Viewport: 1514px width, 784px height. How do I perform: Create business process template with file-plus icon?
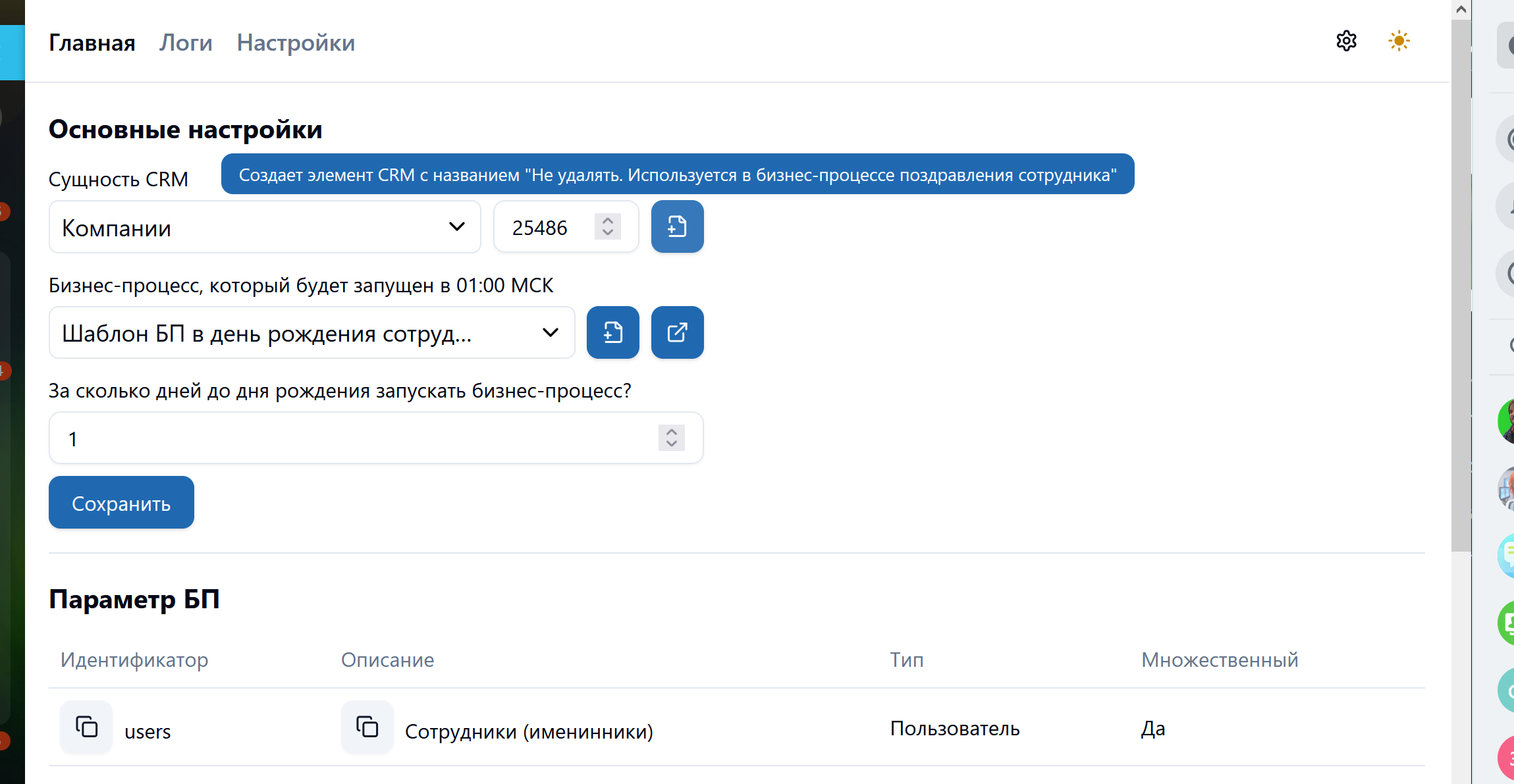pyautogui.click(x=612, y=332)
